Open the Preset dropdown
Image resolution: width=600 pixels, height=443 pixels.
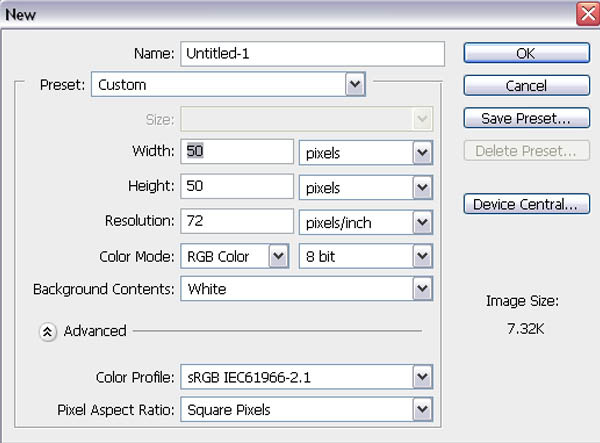pos(354,85)
